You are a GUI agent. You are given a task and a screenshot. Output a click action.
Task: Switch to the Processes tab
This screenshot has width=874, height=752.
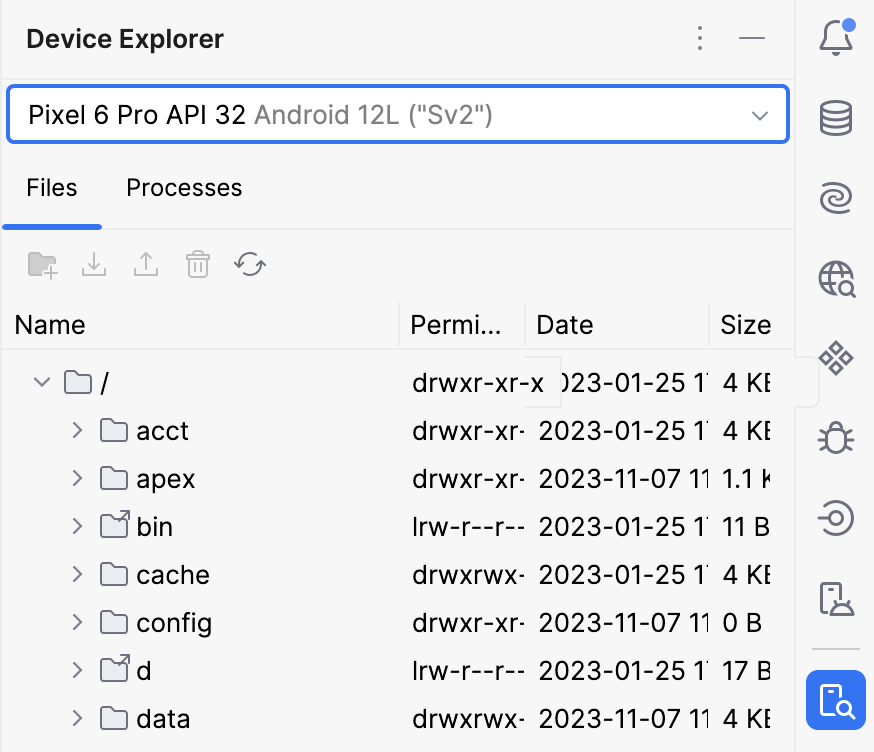click(184, 188)
